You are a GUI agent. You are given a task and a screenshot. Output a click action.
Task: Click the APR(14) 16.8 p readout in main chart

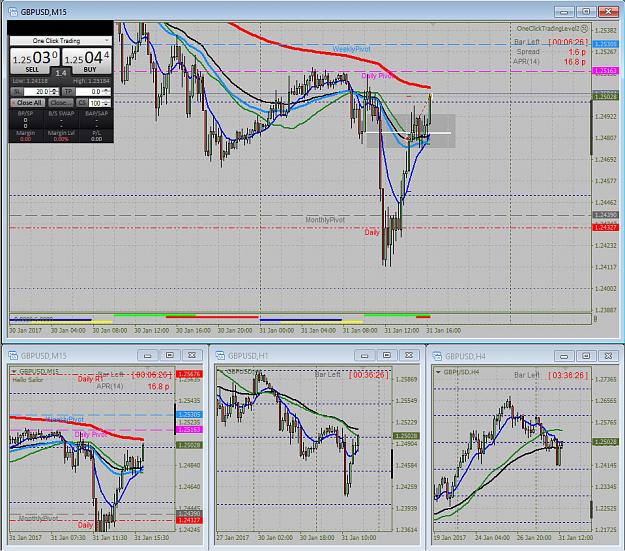pyautogui.click(x=549, y=62)
